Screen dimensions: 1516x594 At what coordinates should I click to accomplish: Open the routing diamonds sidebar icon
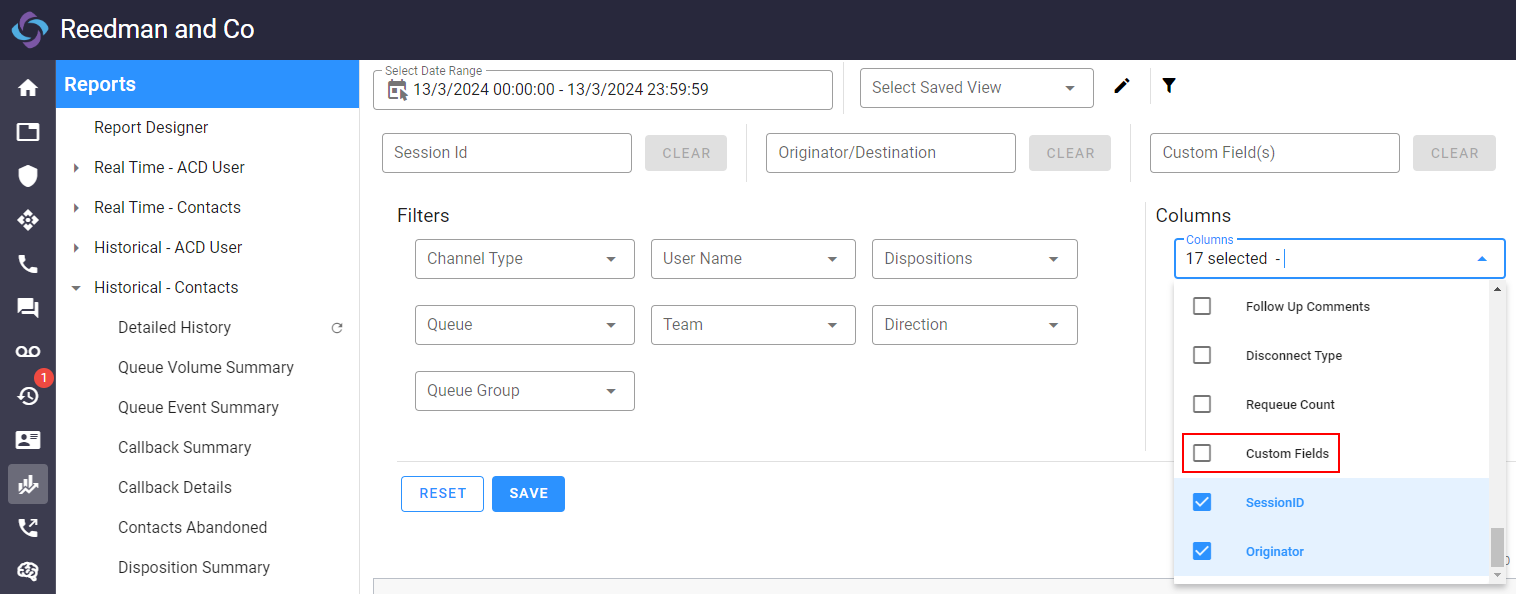pyautogui.click(x=28, y=220)
